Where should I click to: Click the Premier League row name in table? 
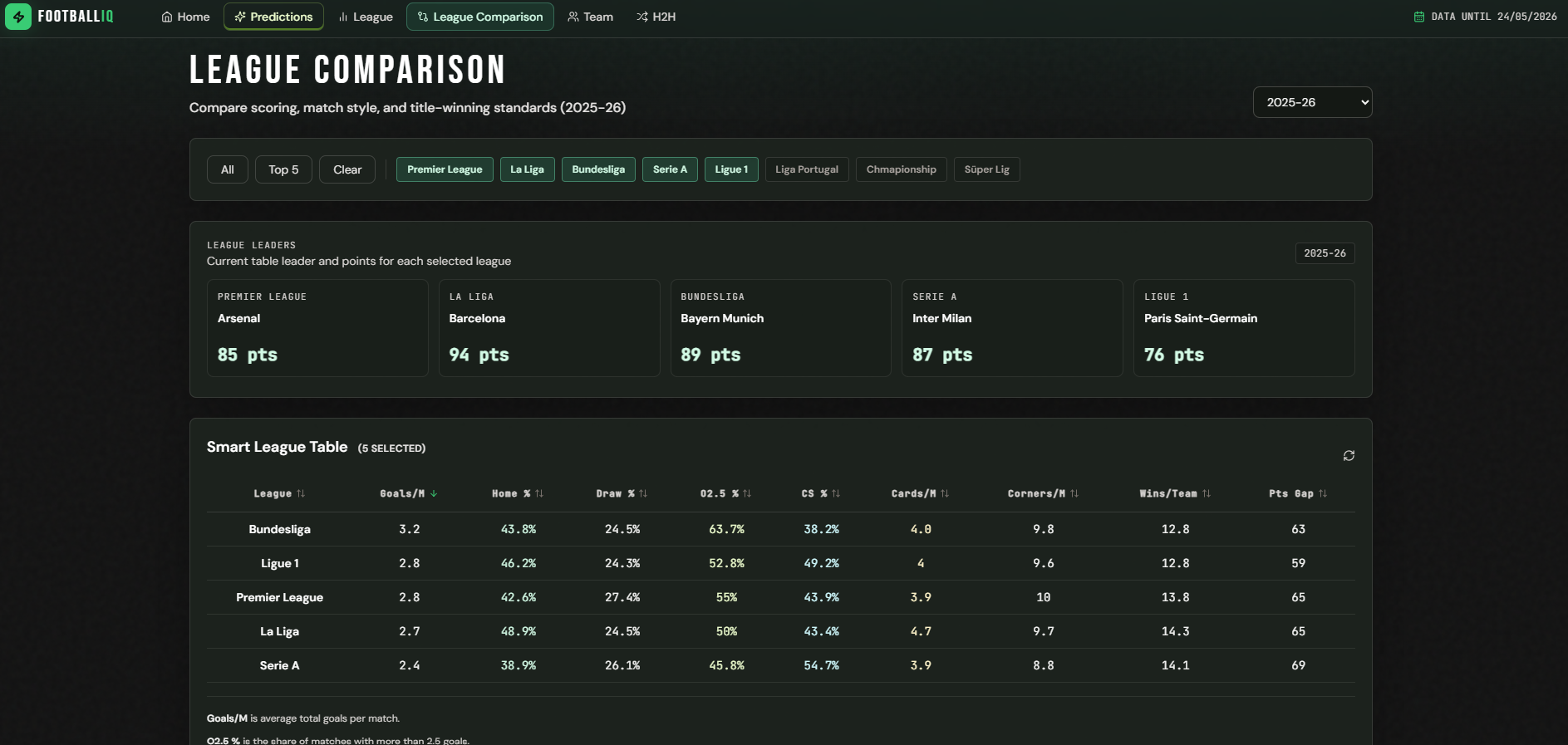280,597
